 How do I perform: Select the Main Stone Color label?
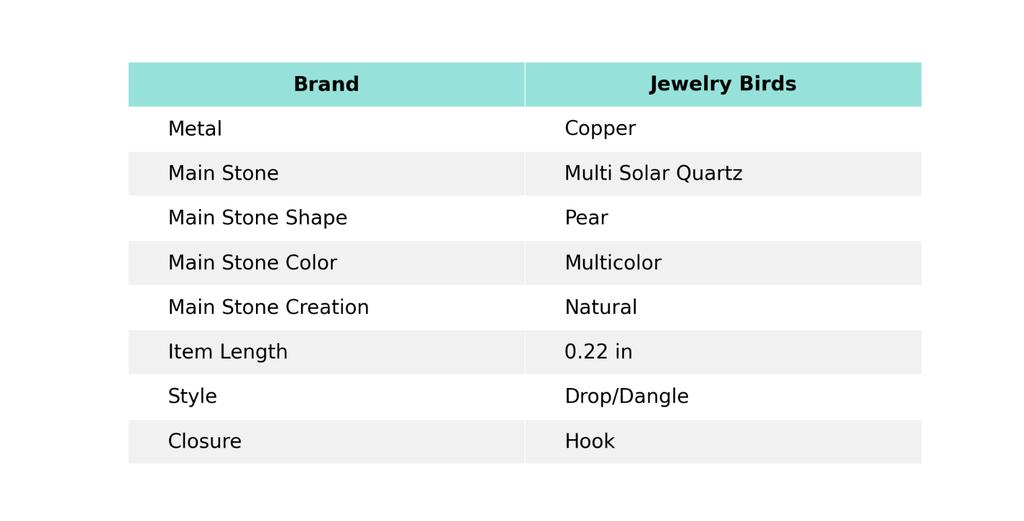tap(252, 263)
